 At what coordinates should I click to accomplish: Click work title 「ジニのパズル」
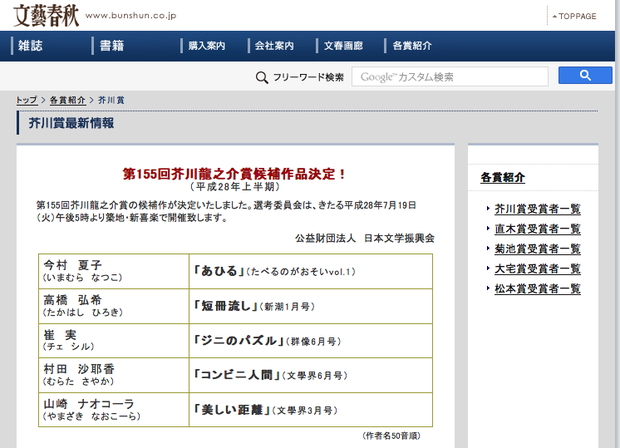point(239,341)
